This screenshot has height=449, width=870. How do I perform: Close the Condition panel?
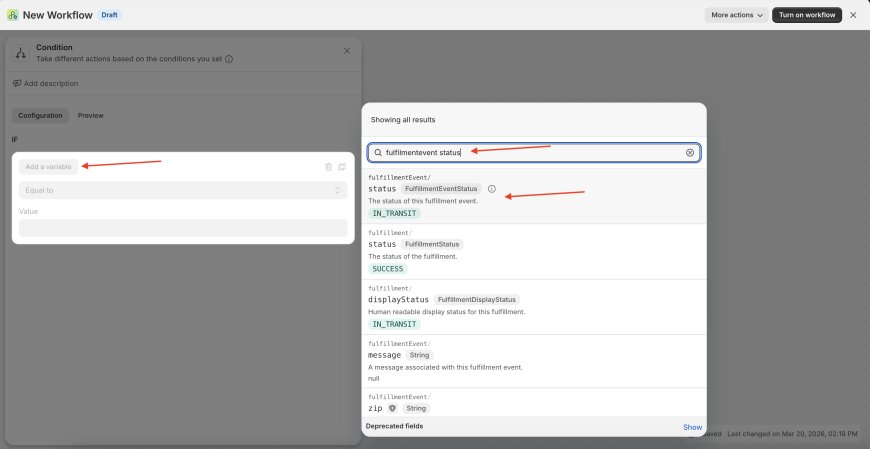[x=347, y=50]
